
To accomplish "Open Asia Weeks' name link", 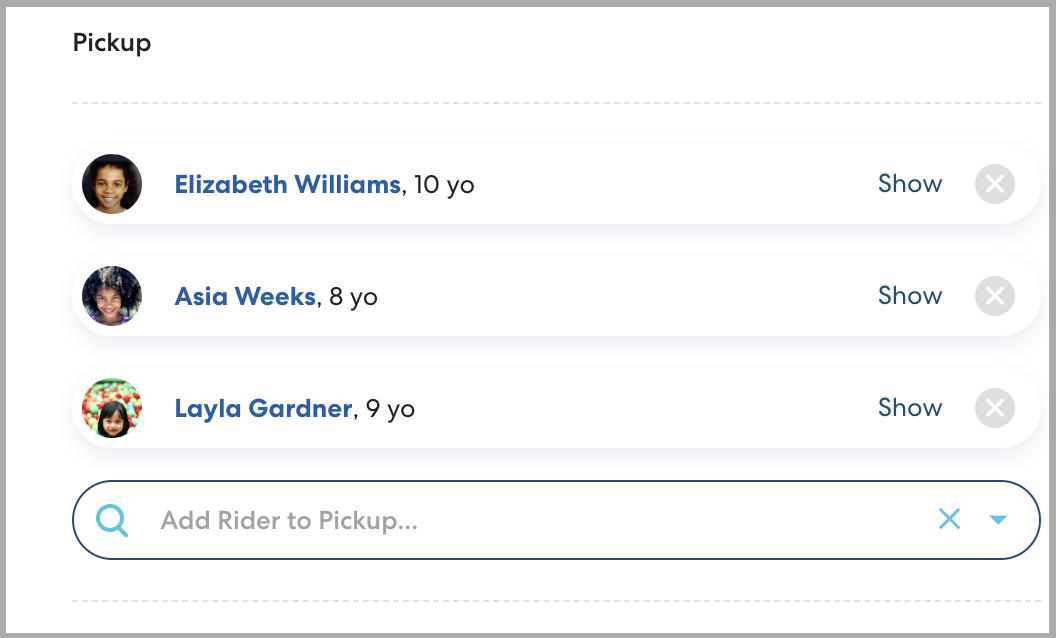I will [x=245, y=297].
